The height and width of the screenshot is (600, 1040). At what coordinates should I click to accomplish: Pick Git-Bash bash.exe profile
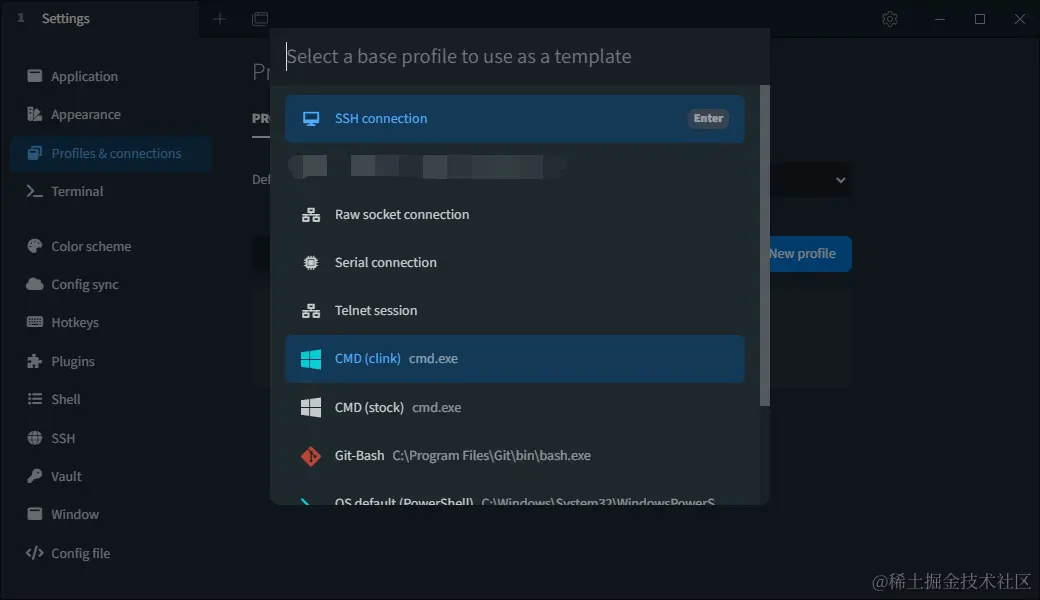click(515, 455)
